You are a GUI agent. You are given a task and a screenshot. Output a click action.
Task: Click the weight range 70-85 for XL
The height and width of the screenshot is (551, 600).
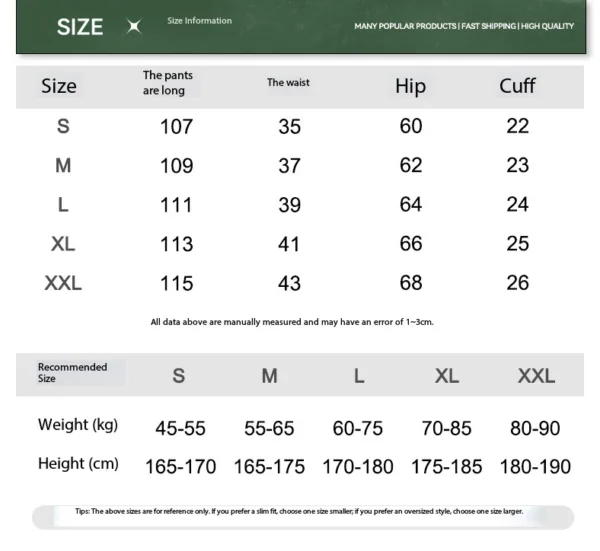pyautogui.click(x=446, y=428)
